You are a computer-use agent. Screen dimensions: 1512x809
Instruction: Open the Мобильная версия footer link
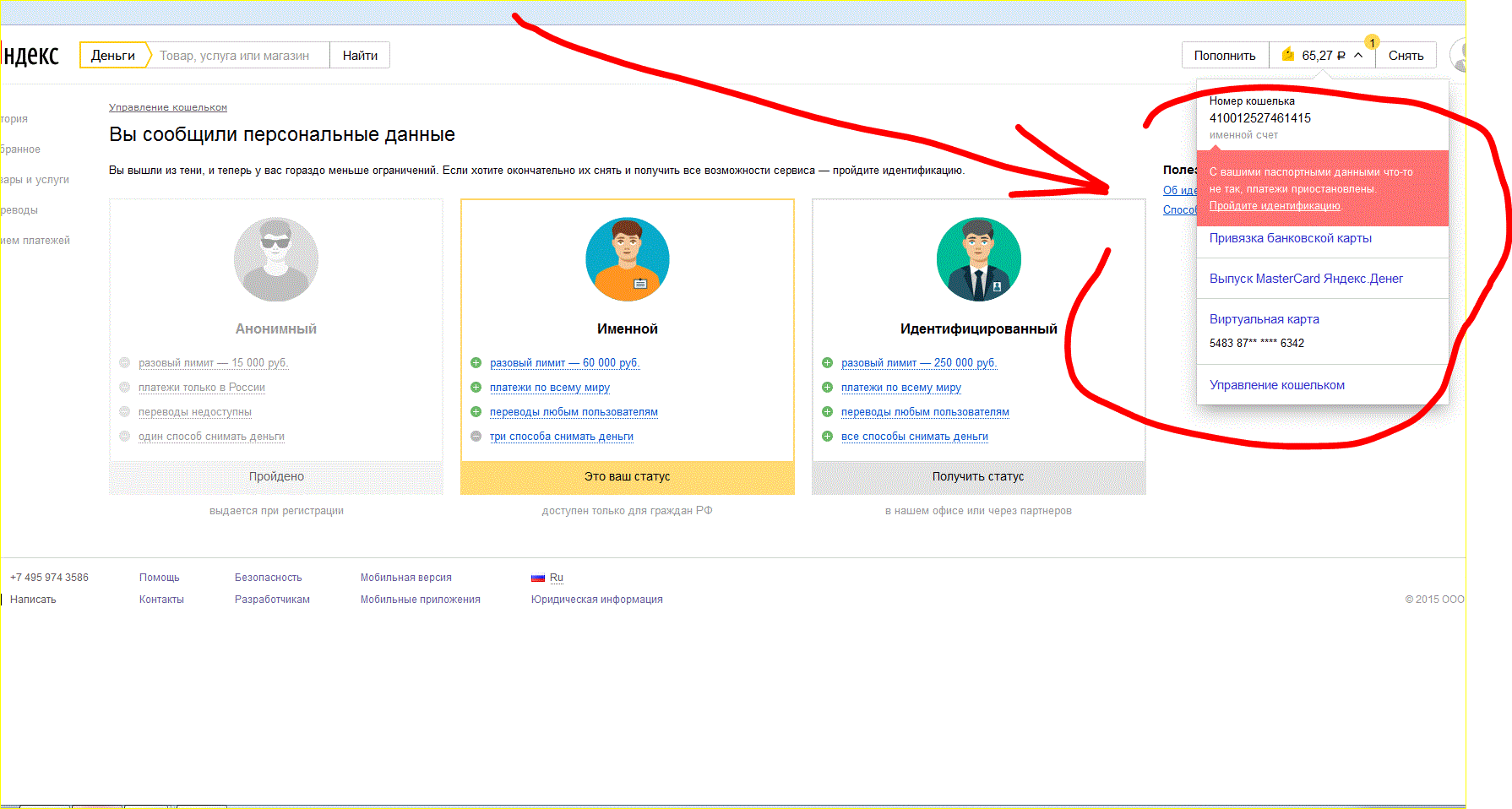coord(405,578)
